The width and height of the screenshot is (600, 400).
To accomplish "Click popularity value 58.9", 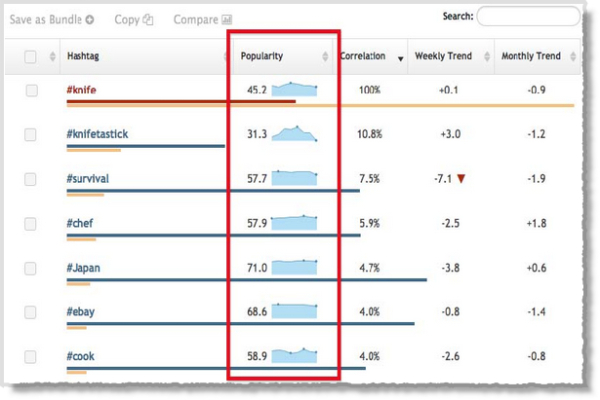I will click(x=257, y=356).
